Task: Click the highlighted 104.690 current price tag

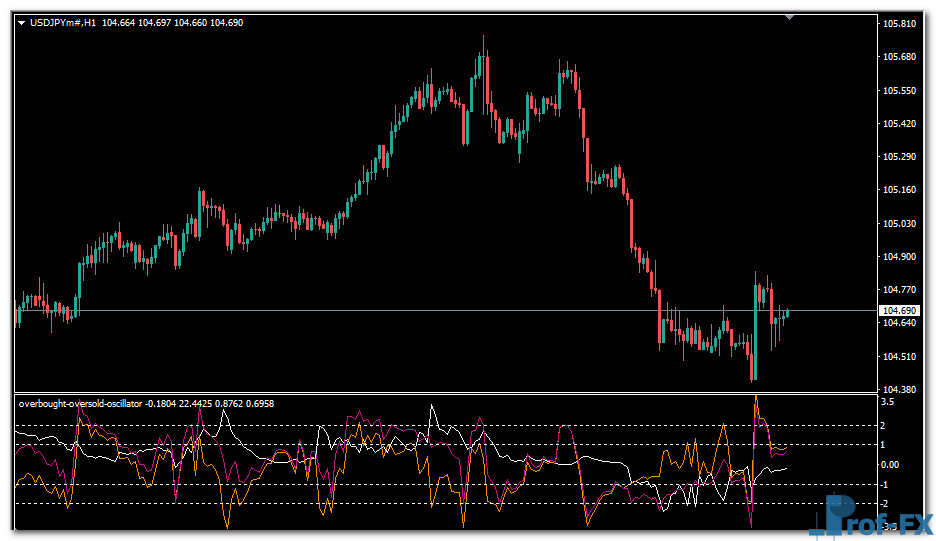Action: point(897,311)
